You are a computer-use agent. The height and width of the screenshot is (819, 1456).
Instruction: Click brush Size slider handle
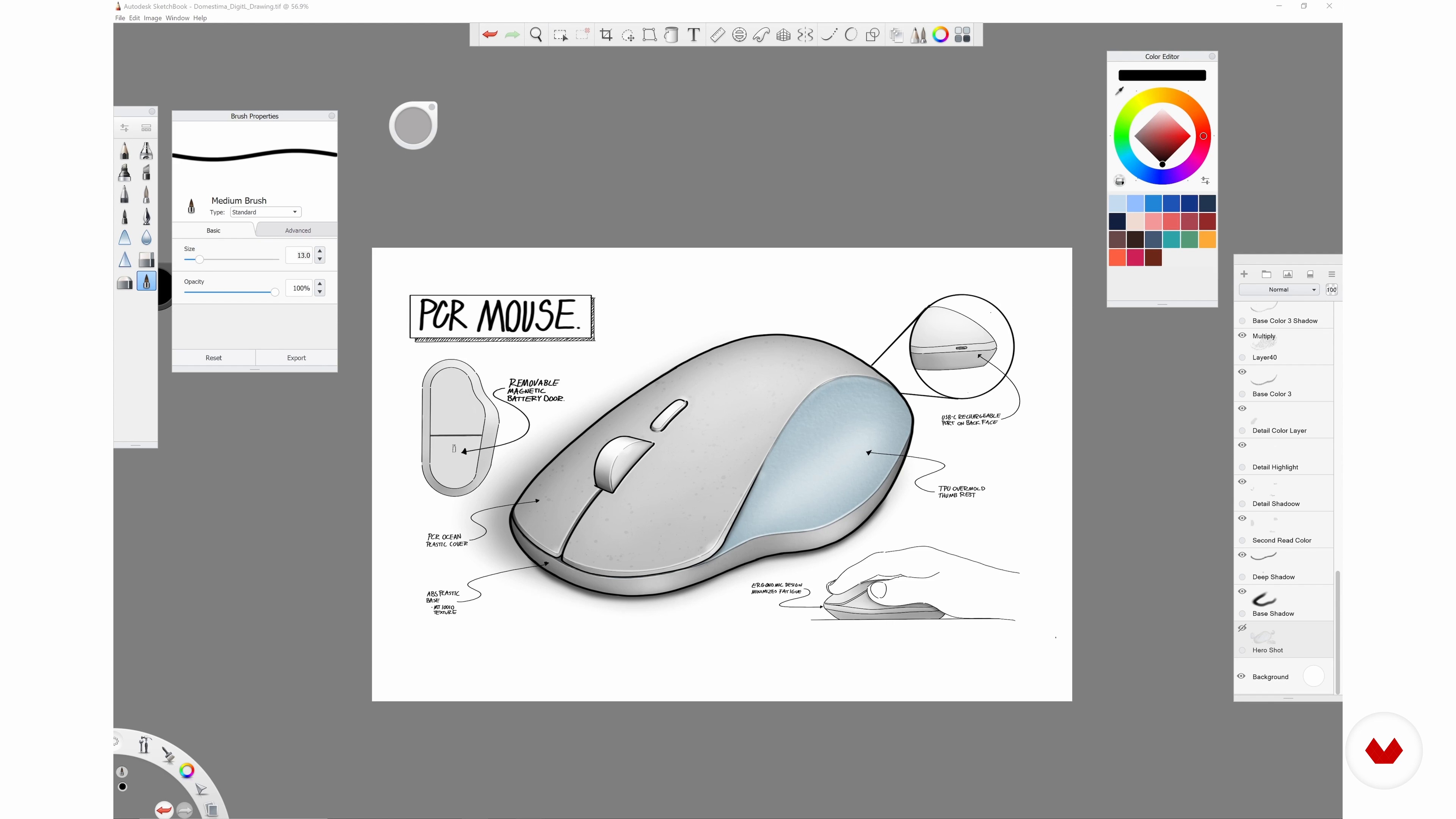pyautogui.click(x=199, y=259)
